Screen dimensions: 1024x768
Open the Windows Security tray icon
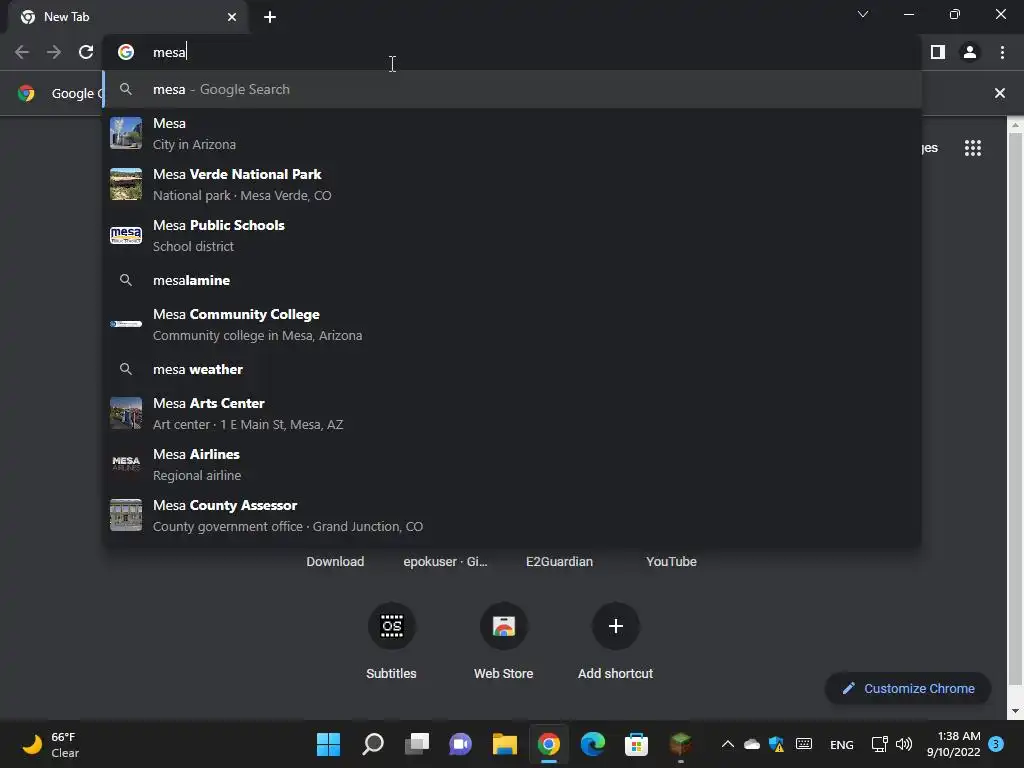776,744
